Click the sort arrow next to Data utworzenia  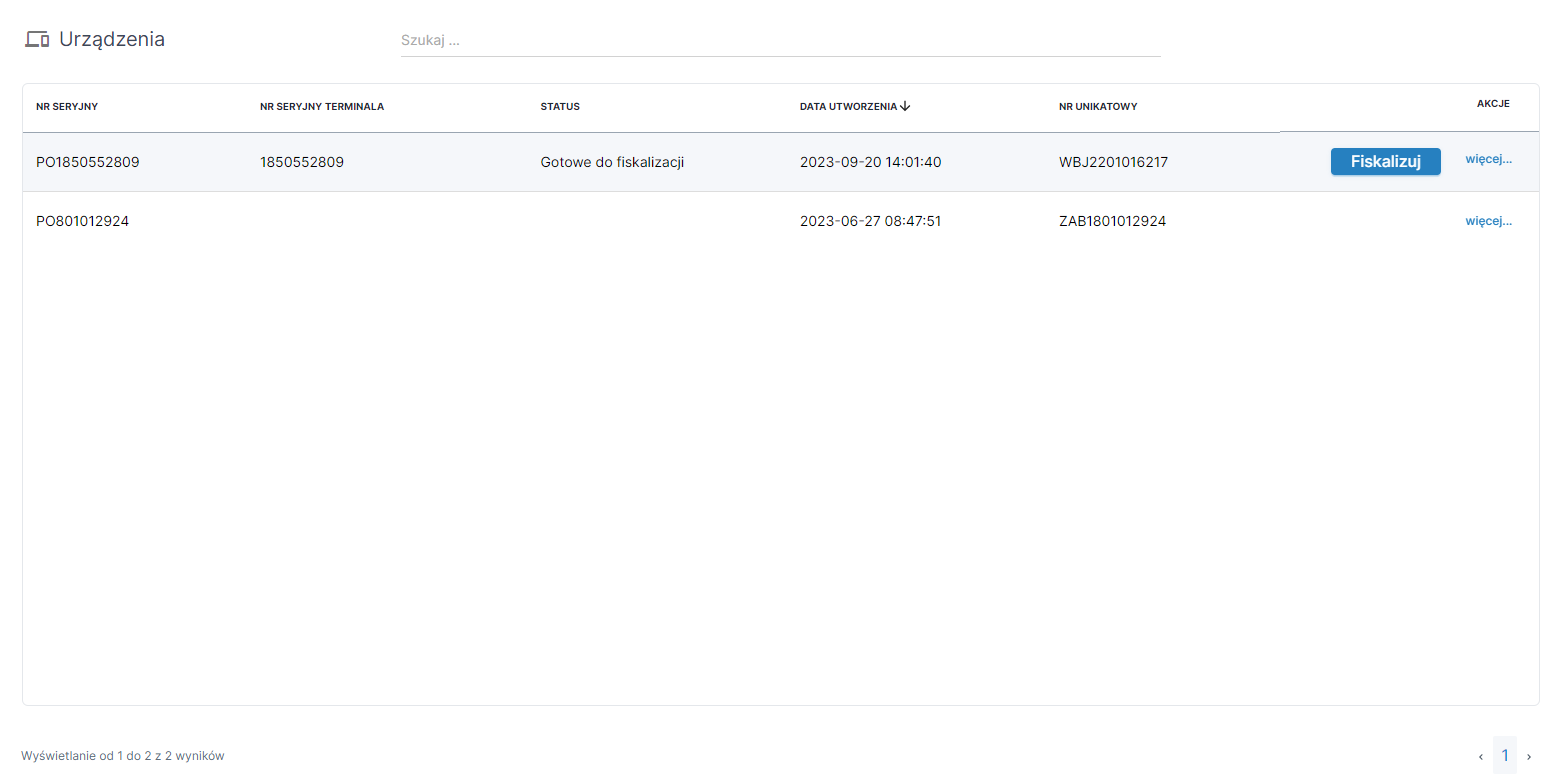tap(905, 106)
